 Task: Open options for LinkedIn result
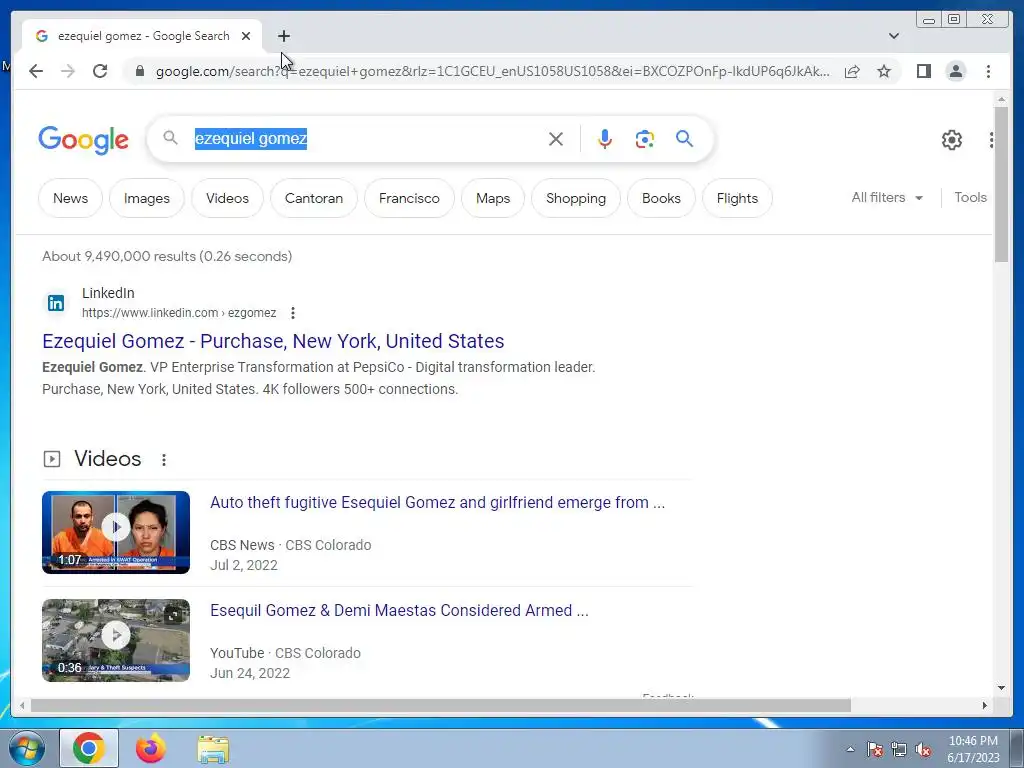pyautogui.click(x=293, y=313)
